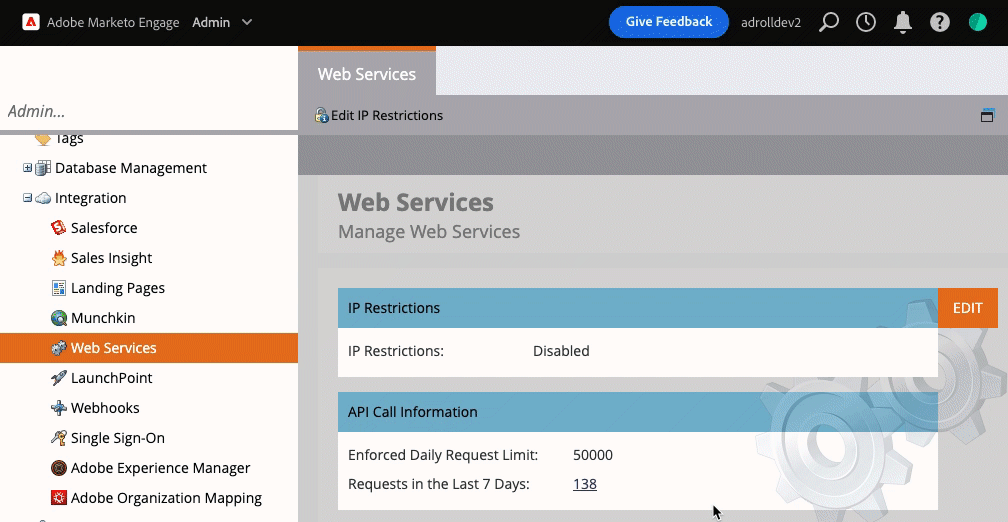
Task: Open the Admin menu label
Action: (211, 22)
